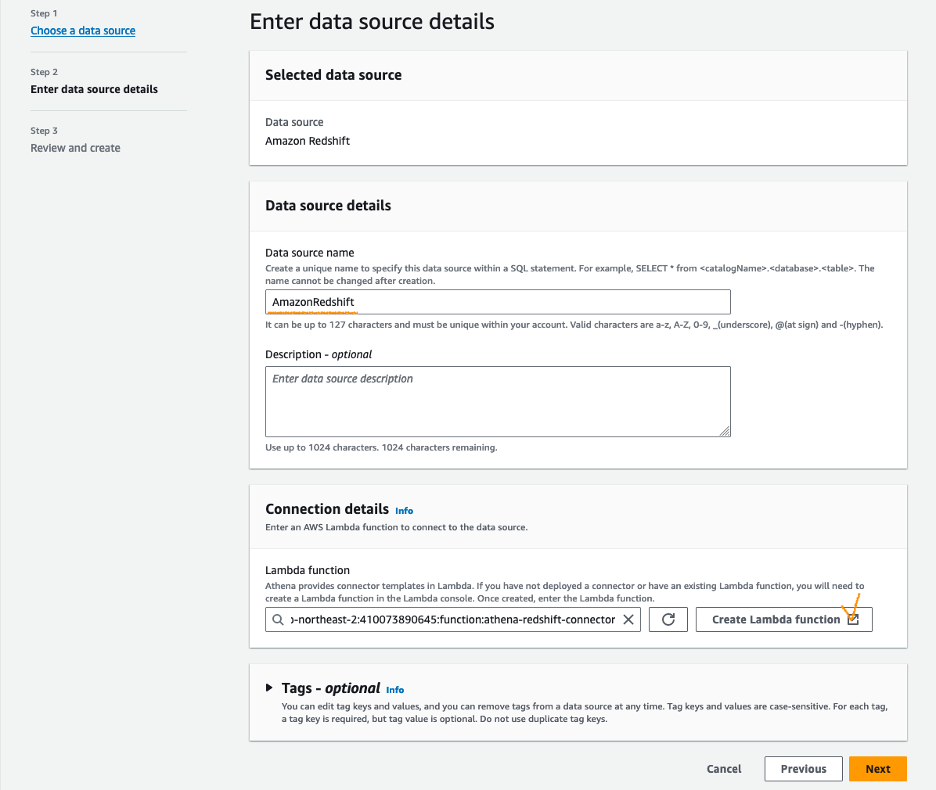This screenshot has height=790, width=936.
Task: Click the description box resize handle
Action: (x=725, y=431)
